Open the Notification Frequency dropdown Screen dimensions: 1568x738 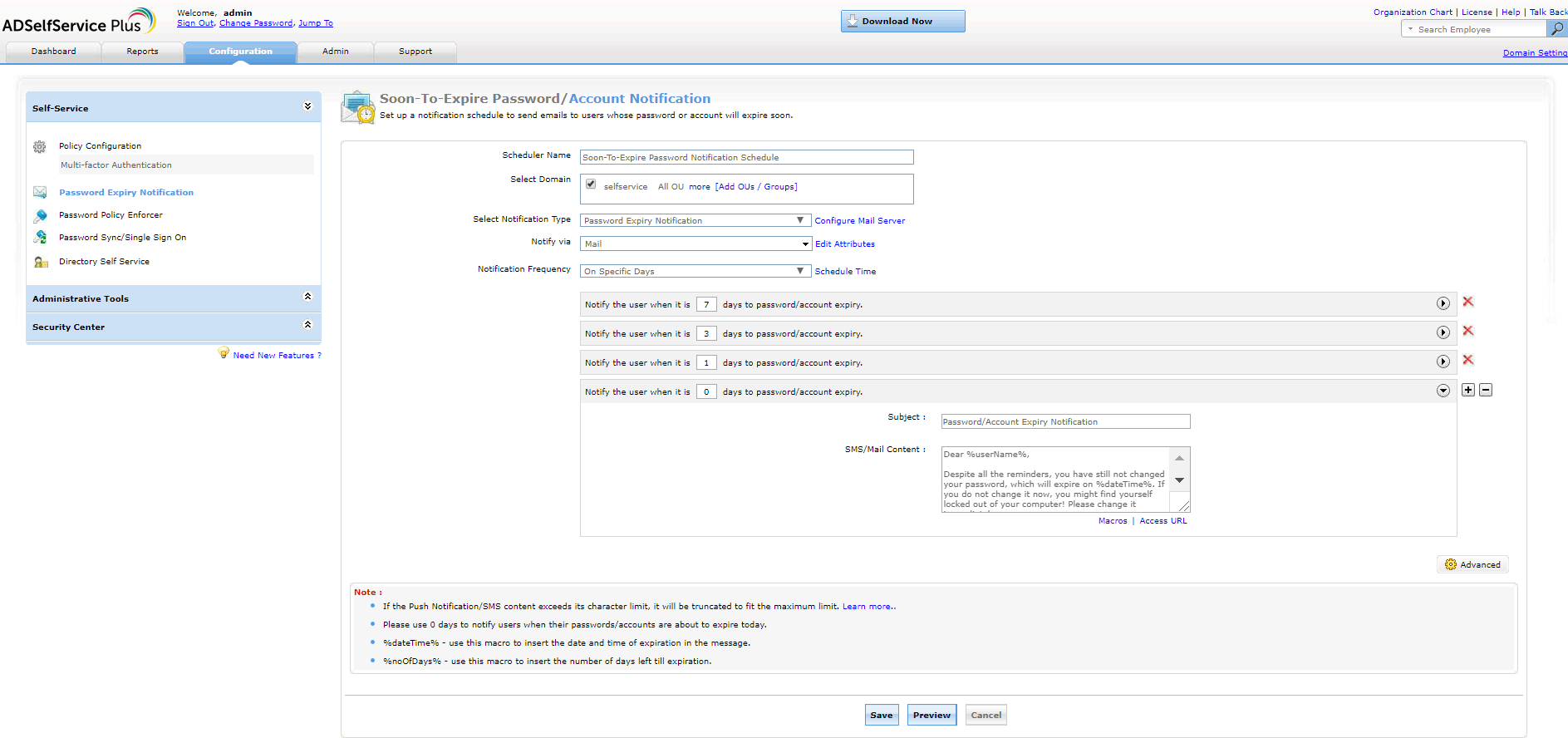(x=695, y=271)
